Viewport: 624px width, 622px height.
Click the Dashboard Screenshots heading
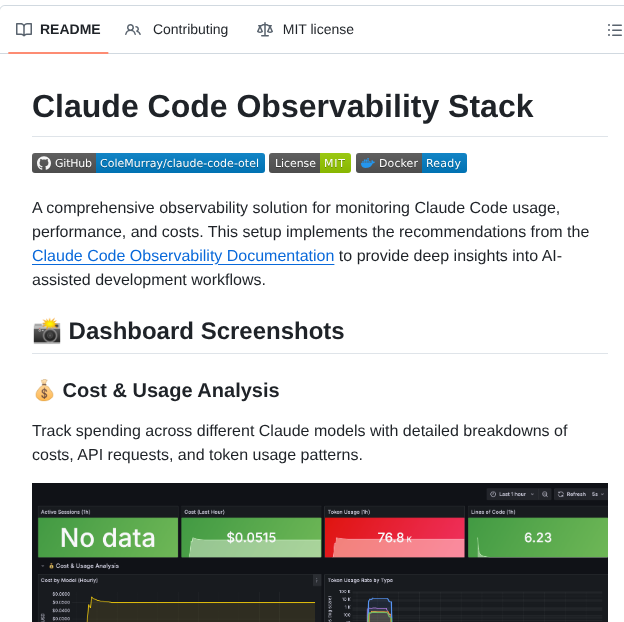click(188, 331)
